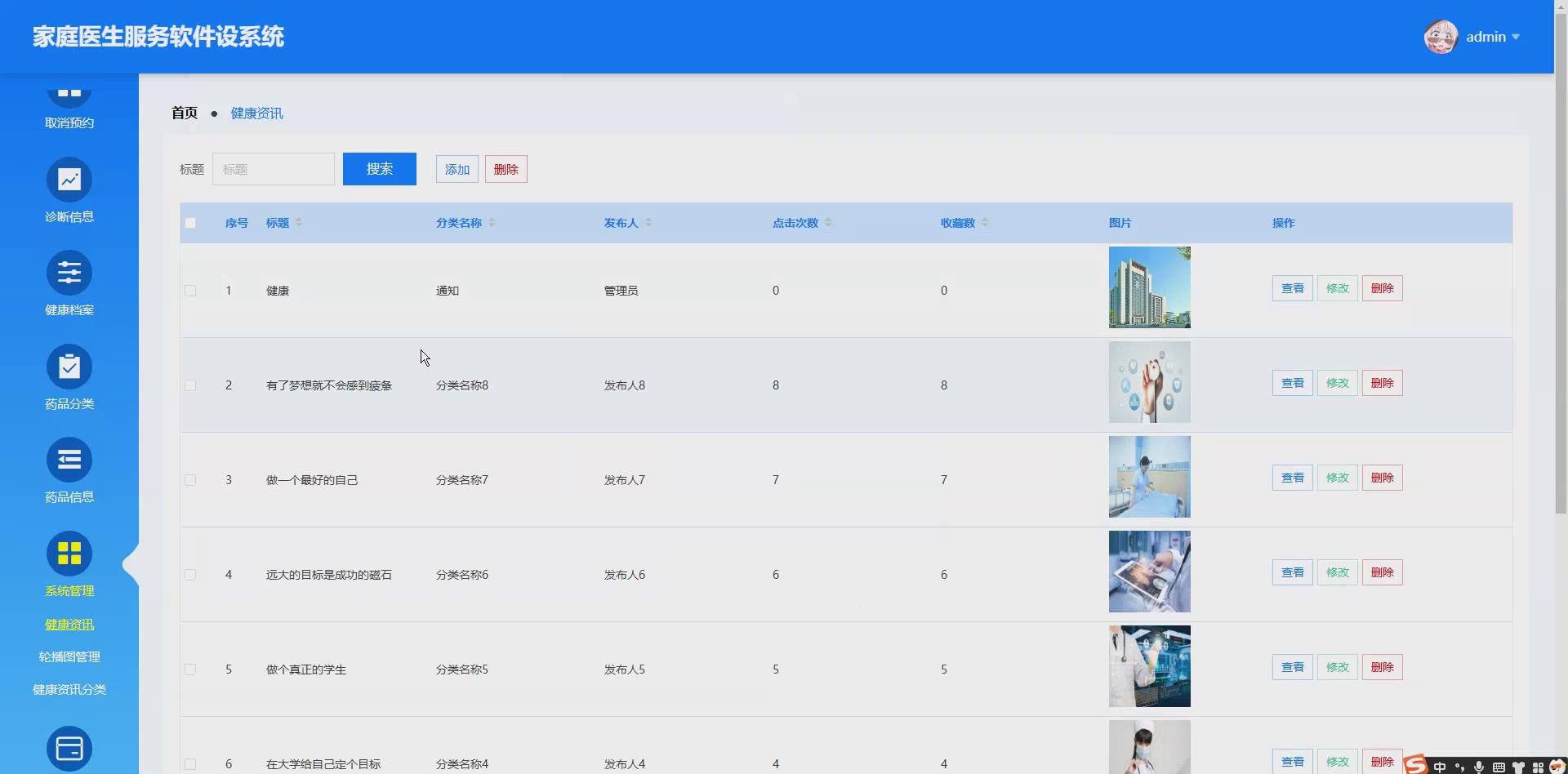This screenshot has height=774, width=1568.
Task: Check the row 做一个最好的自己 checkbox
Action: click(x=190, y=480)
